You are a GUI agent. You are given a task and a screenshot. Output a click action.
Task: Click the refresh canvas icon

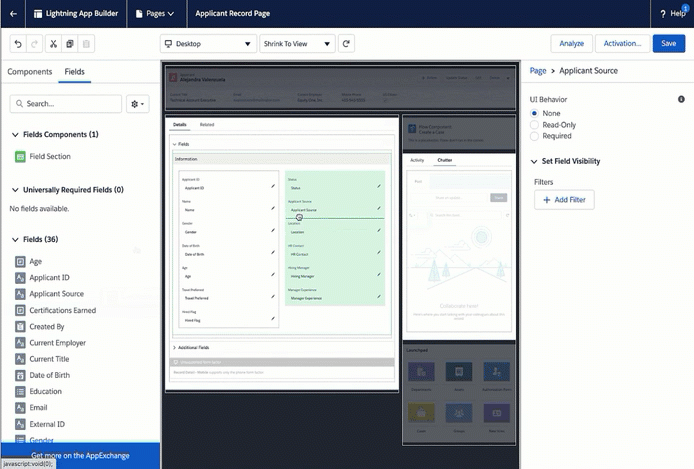346,44
